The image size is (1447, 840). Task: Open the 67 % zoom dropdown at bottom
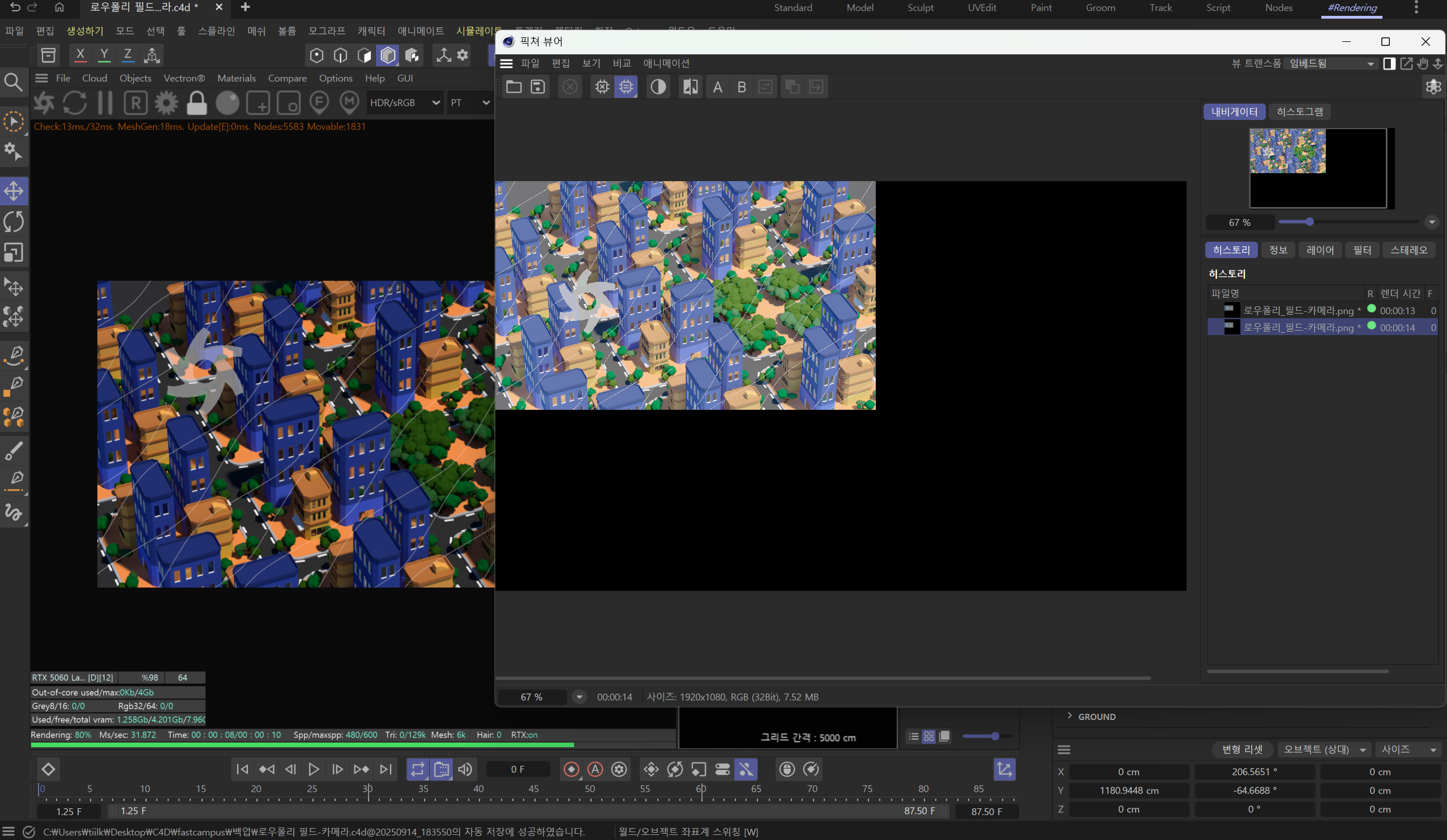click(579, 697)
